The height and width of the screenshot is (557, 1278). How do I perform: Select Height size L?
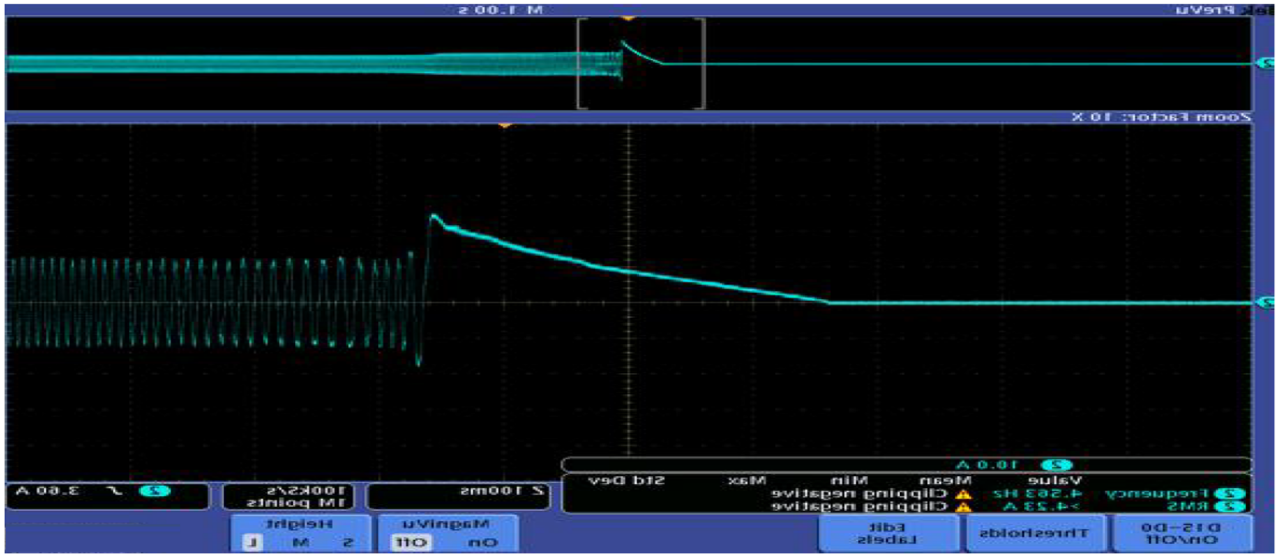251,542
